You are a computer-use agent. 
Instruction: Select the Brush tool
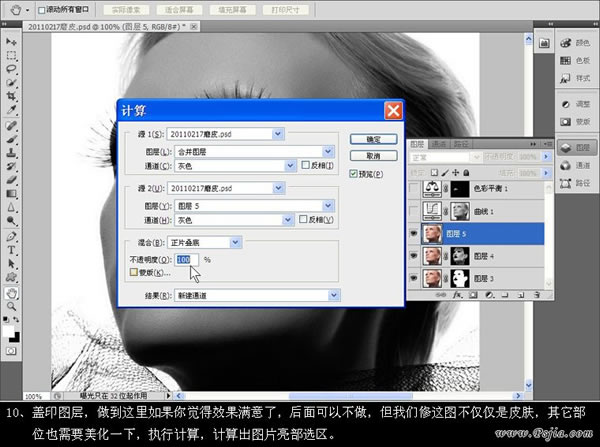(11, 139)
